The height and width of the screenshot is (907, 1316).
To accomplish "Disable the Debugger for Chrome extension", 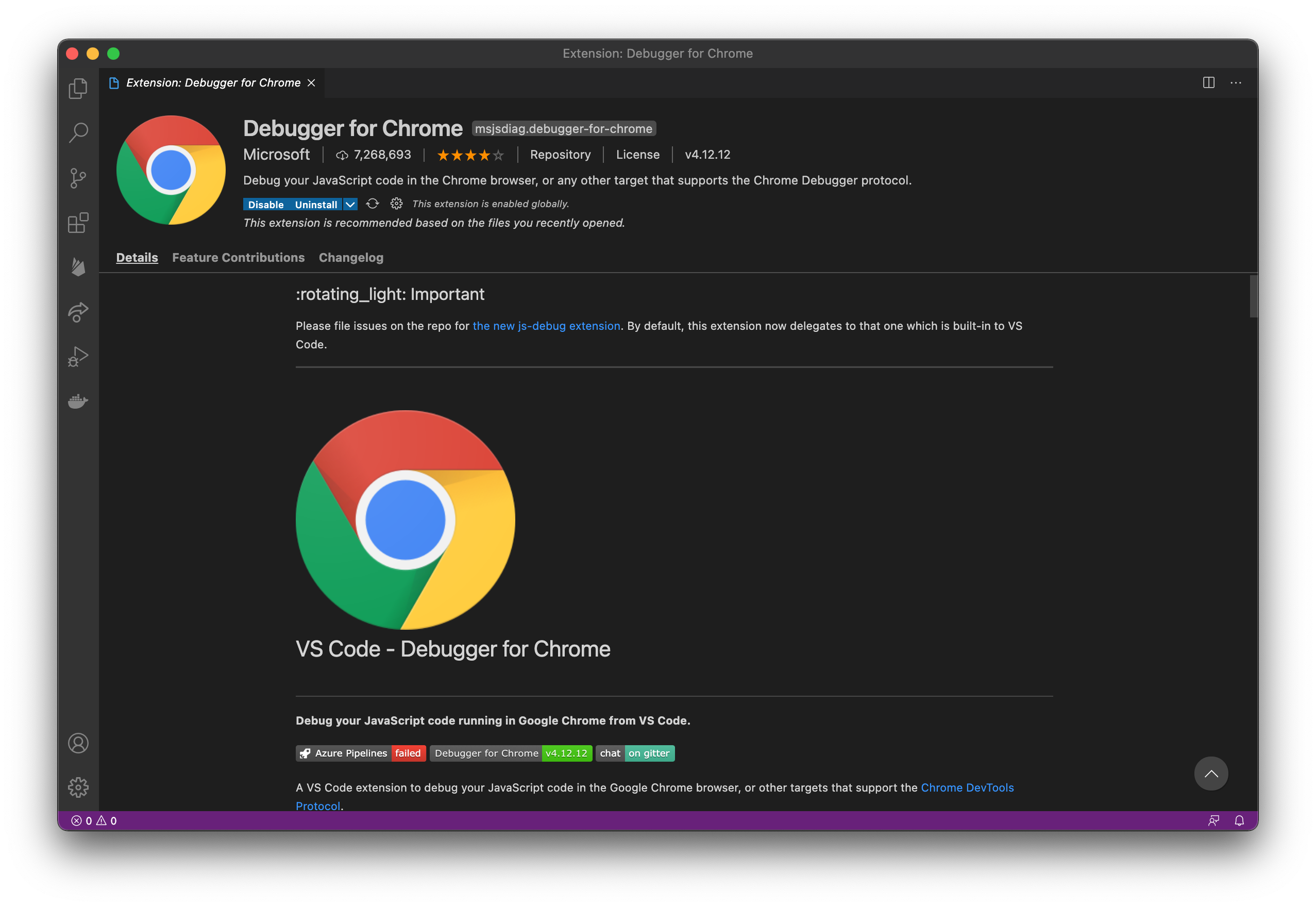I will [x=265, y=204].
